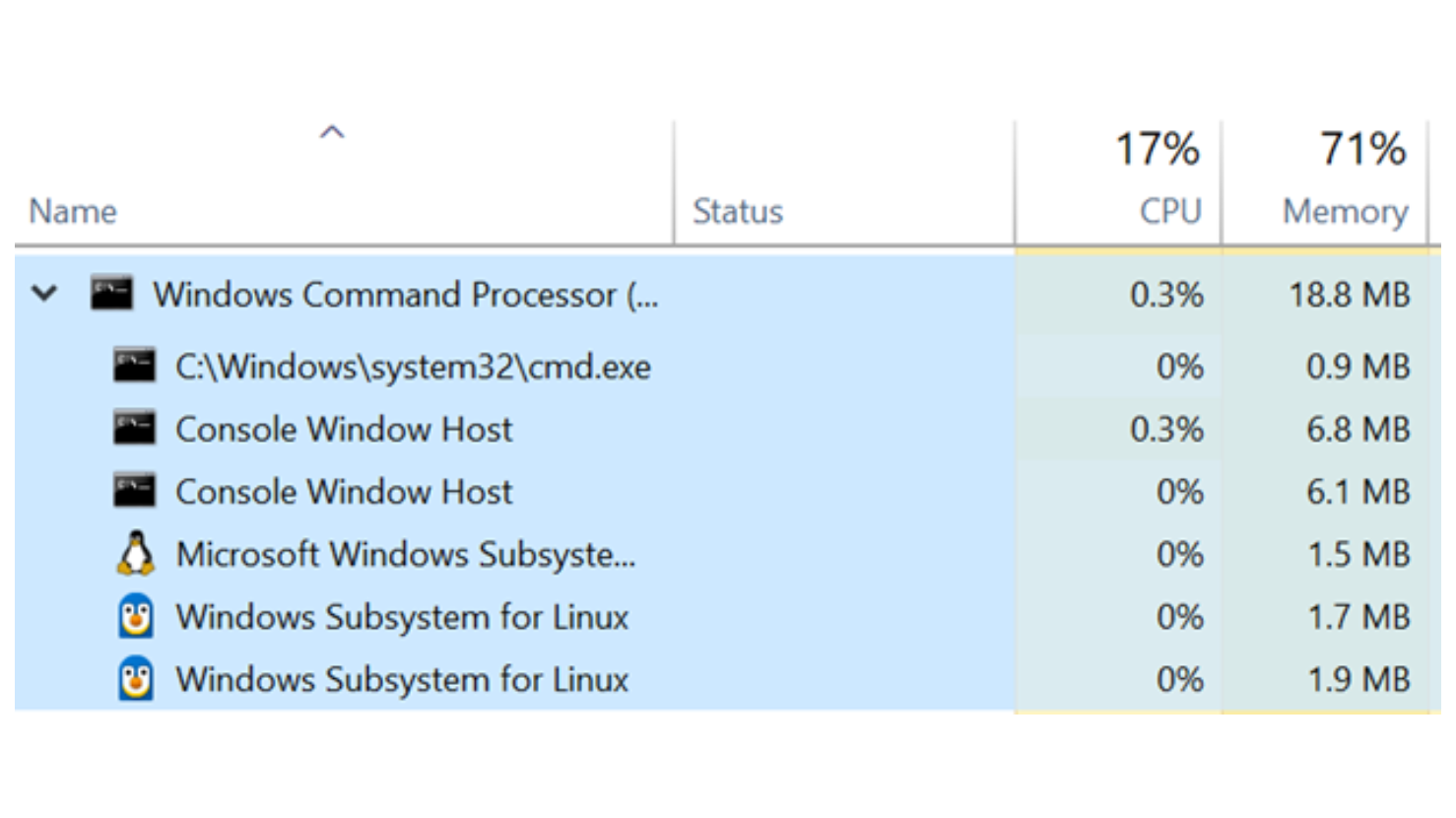Viewport: 1456px width, 818px height.
Task: Click the 0.3% CPU cell of Windows Command Processor
Action: [1165, 294]
